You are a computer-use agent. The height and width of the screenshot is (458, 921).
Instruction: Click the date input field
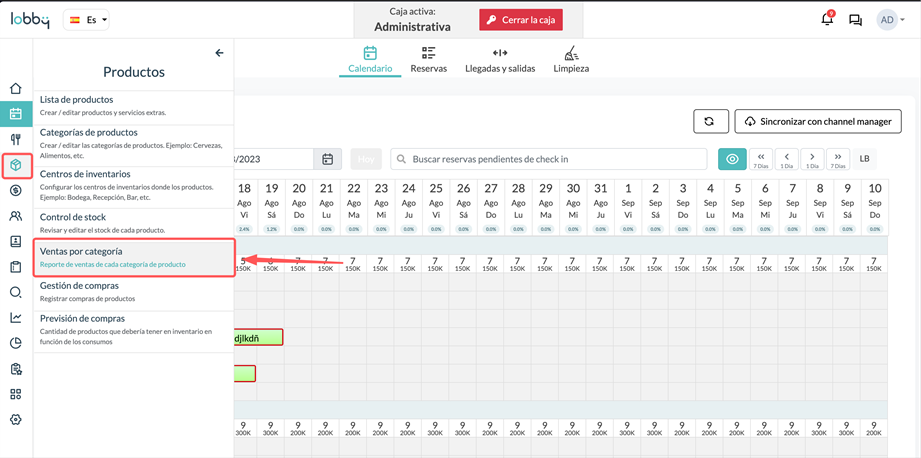pyautogui.click(x=275, y=159)
